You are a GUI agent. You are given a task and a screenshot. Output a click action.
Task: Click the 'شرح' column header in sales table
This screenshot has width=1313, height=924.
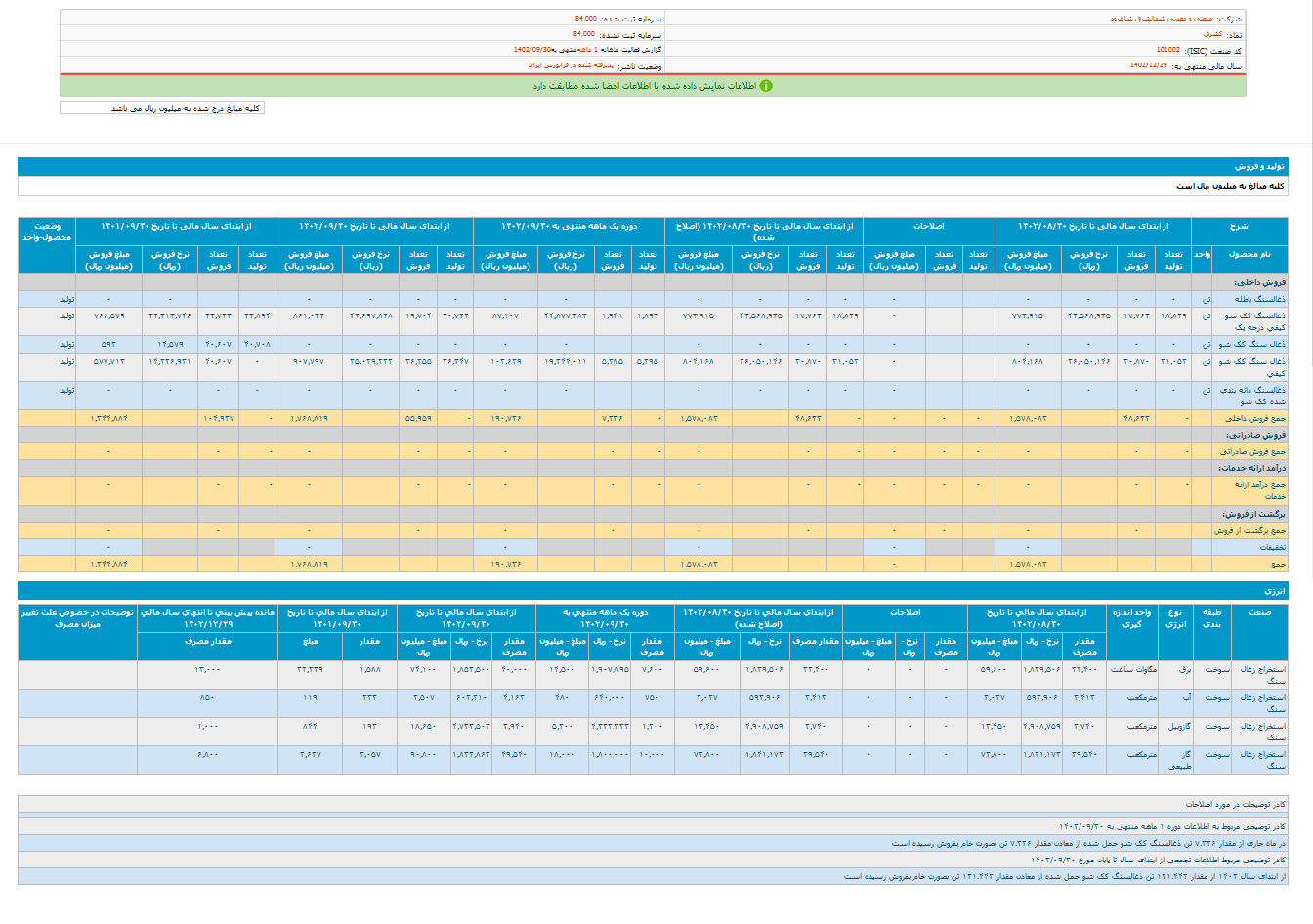[1239, 226]
